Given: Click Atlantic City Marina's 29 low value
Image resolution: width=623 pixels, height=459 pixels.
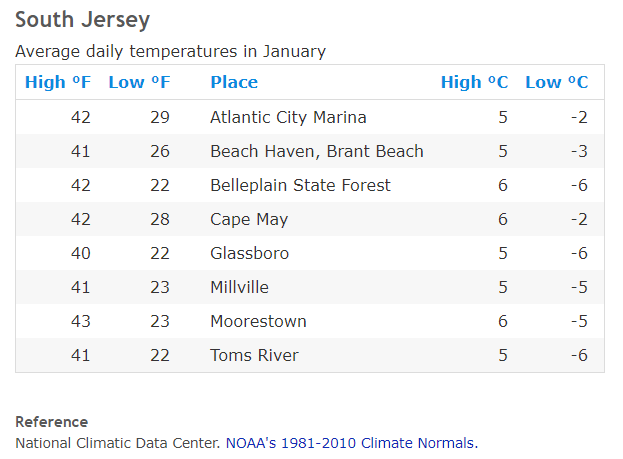Looking at the screenshot, I should pos(160,117).
